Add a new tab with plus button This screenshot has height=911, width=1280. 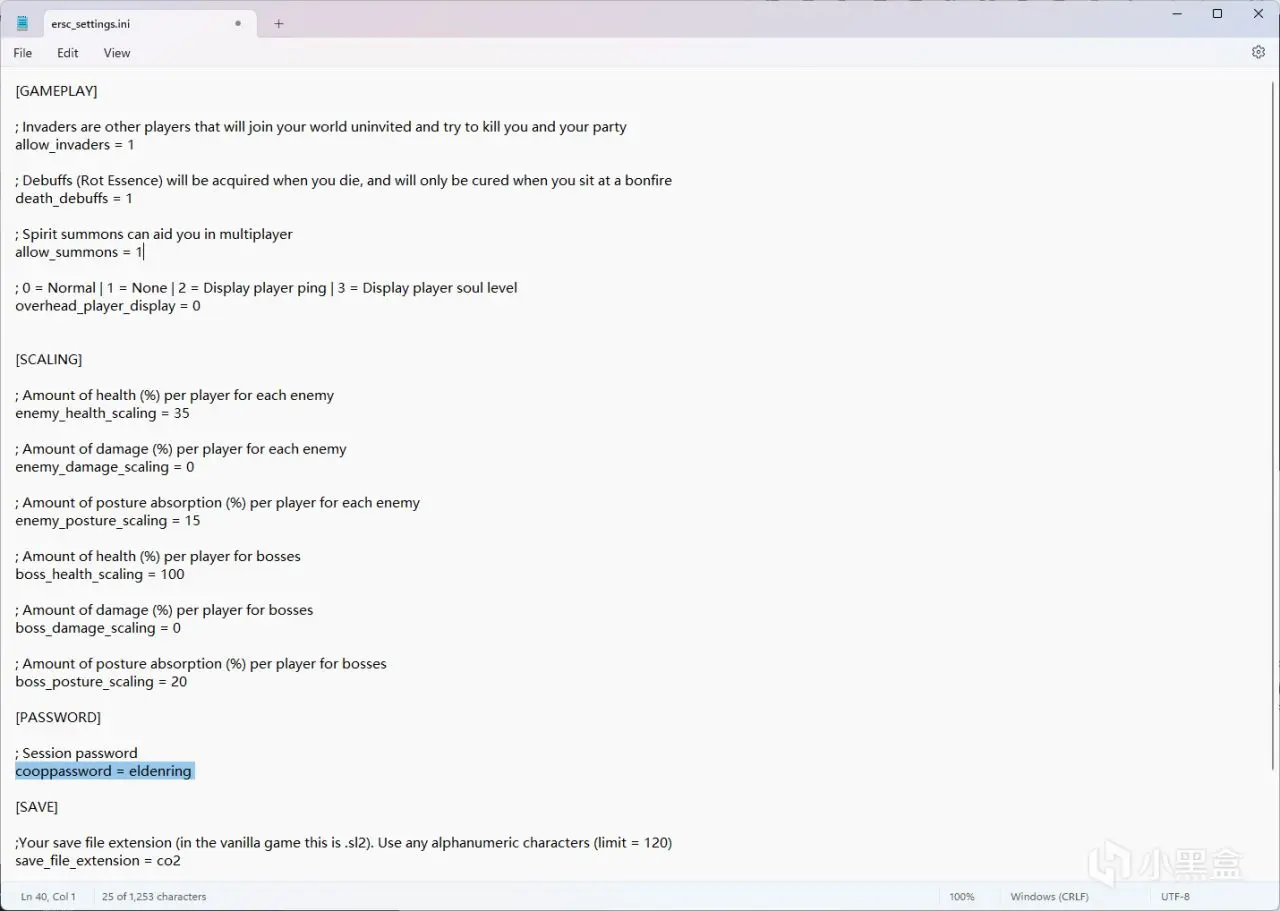click(279, 23)
